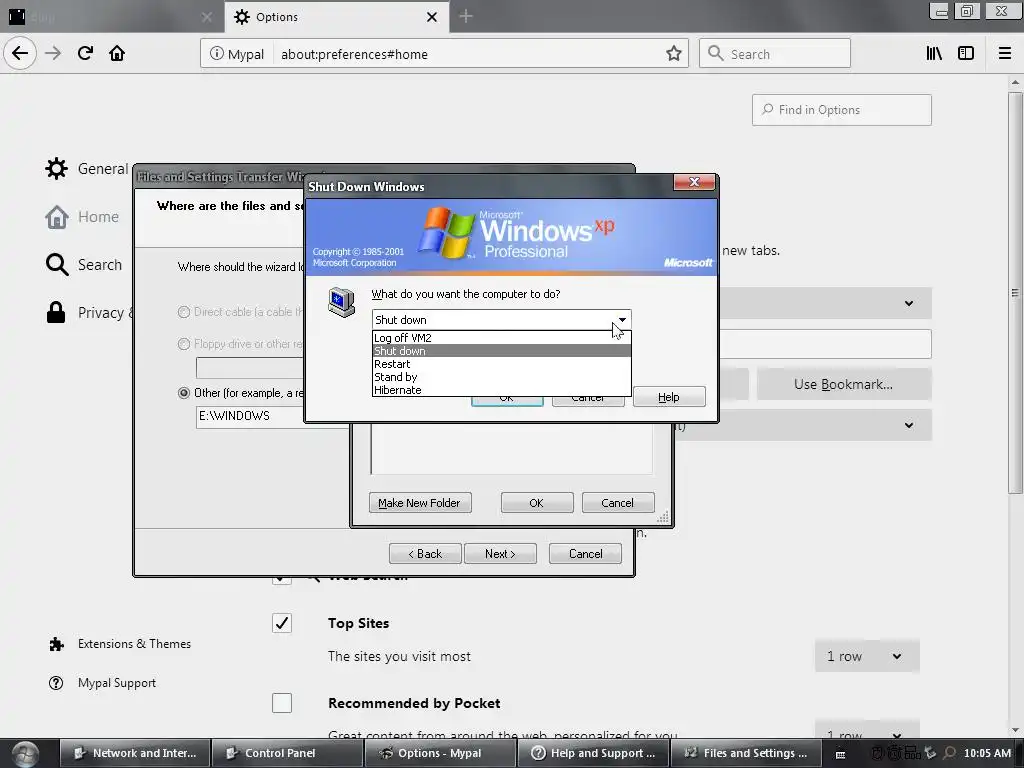Click Cancel in the browse folder dialog
Image resolution: width=1024 pixels, height=768 pixels.
click(x=618, y=503)
